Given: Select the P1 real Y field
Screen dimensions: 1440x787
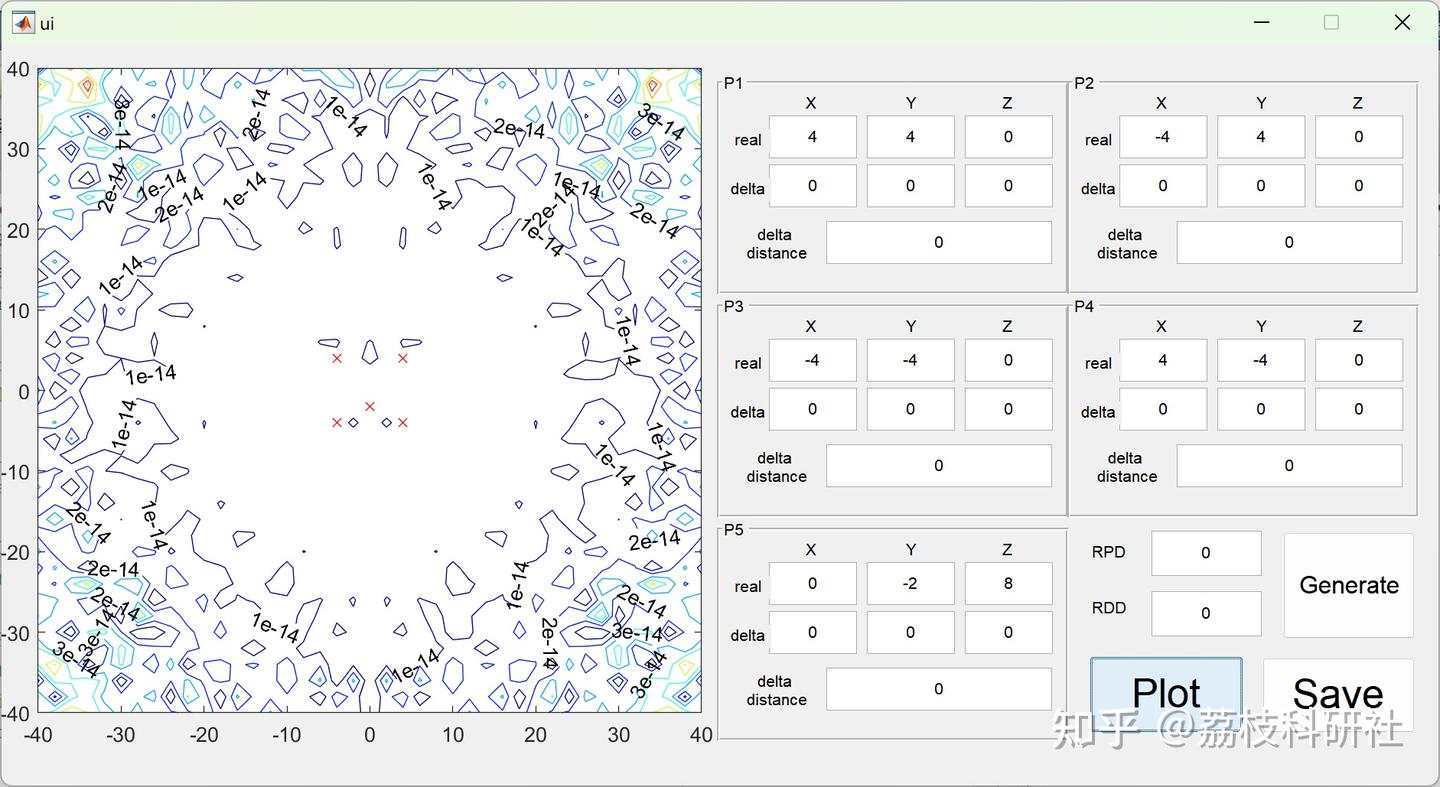Looking at the screenshot, I should click(910, 137).
